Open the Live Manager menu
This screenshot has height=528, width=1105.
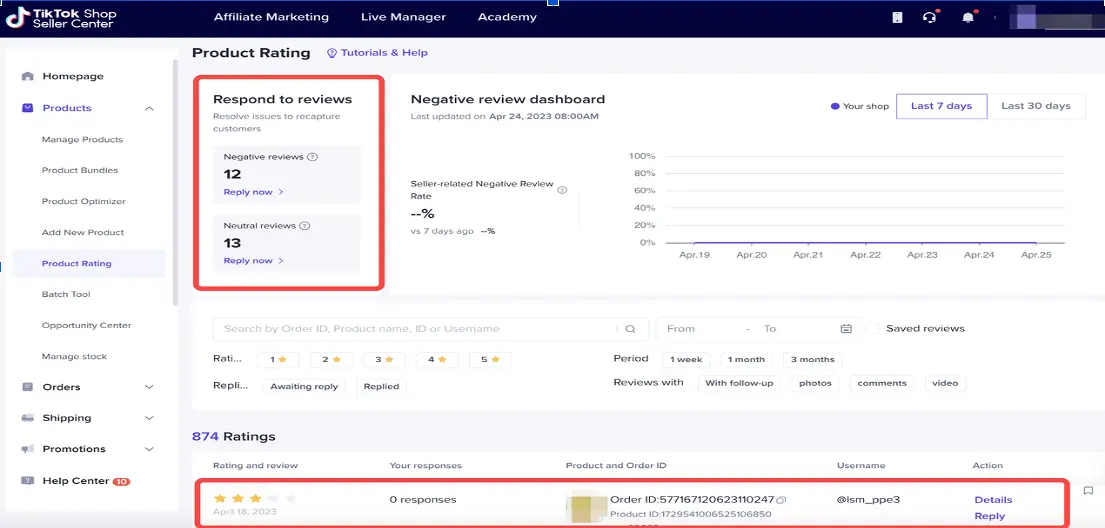[x=403, y=17]
